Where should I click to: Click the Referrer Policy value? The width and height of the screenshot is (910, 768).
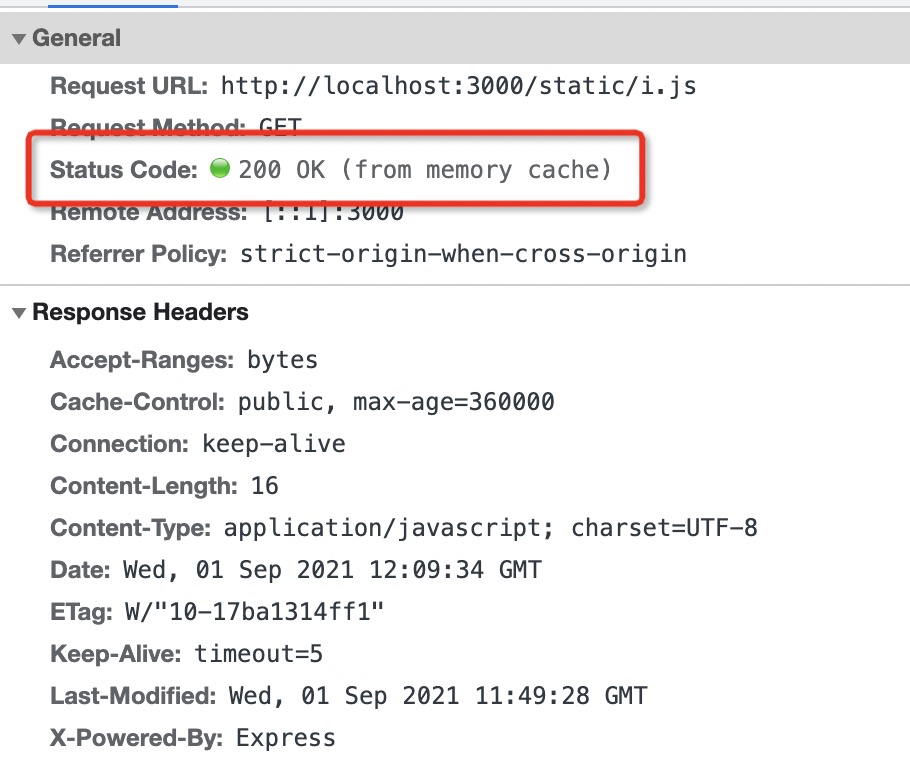[463, 254]
